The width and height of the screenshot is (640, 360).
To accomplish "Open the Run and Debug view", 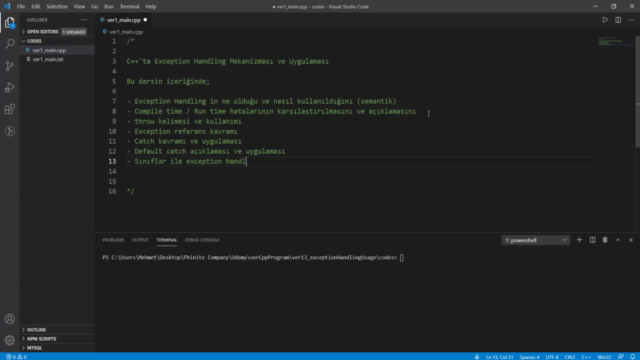I will (x=9, y=87).
